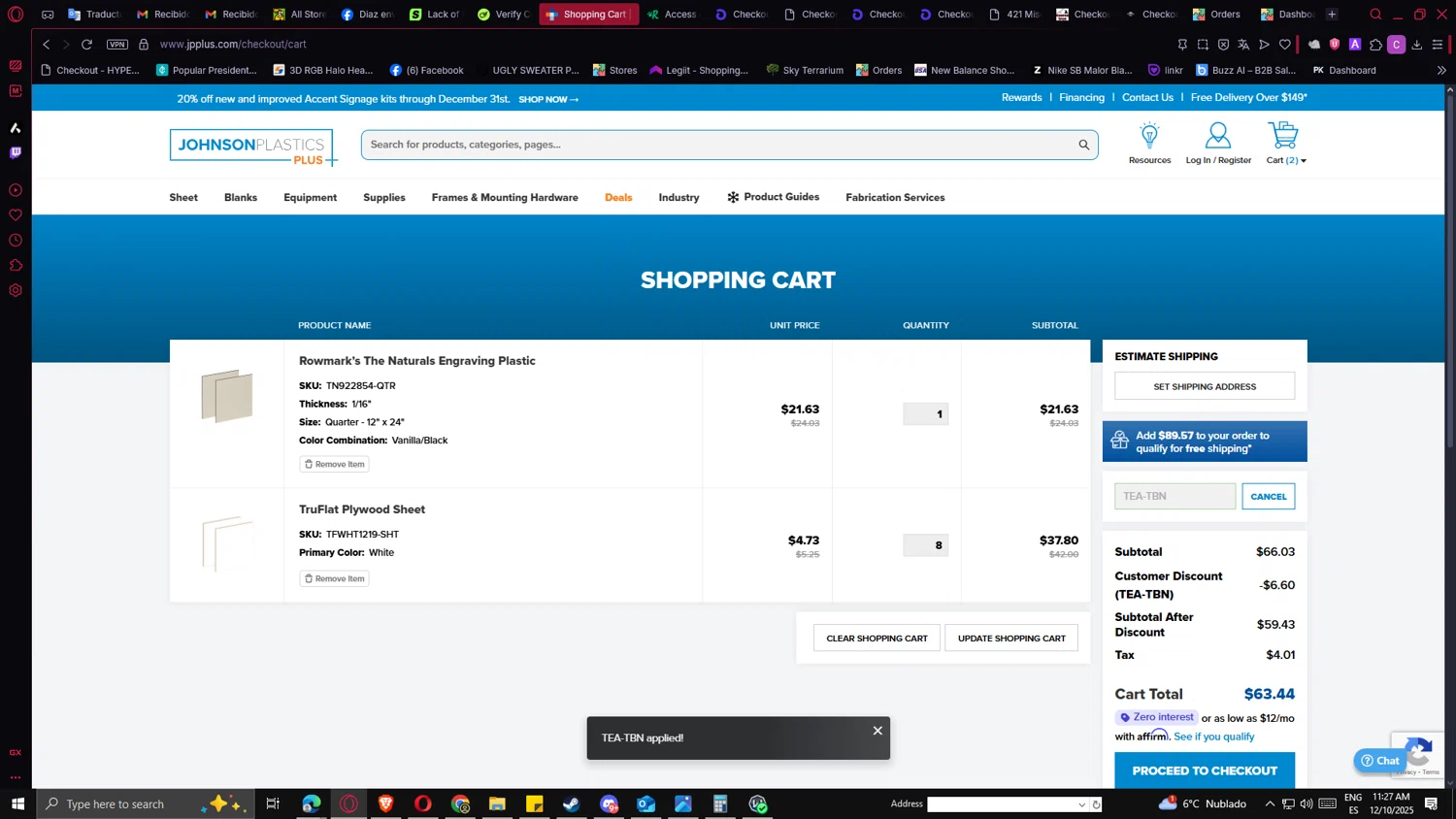Screen dimensions: 1456x819
Task: Open Opera sidebar settings gear icon
Action: [16, 290]
